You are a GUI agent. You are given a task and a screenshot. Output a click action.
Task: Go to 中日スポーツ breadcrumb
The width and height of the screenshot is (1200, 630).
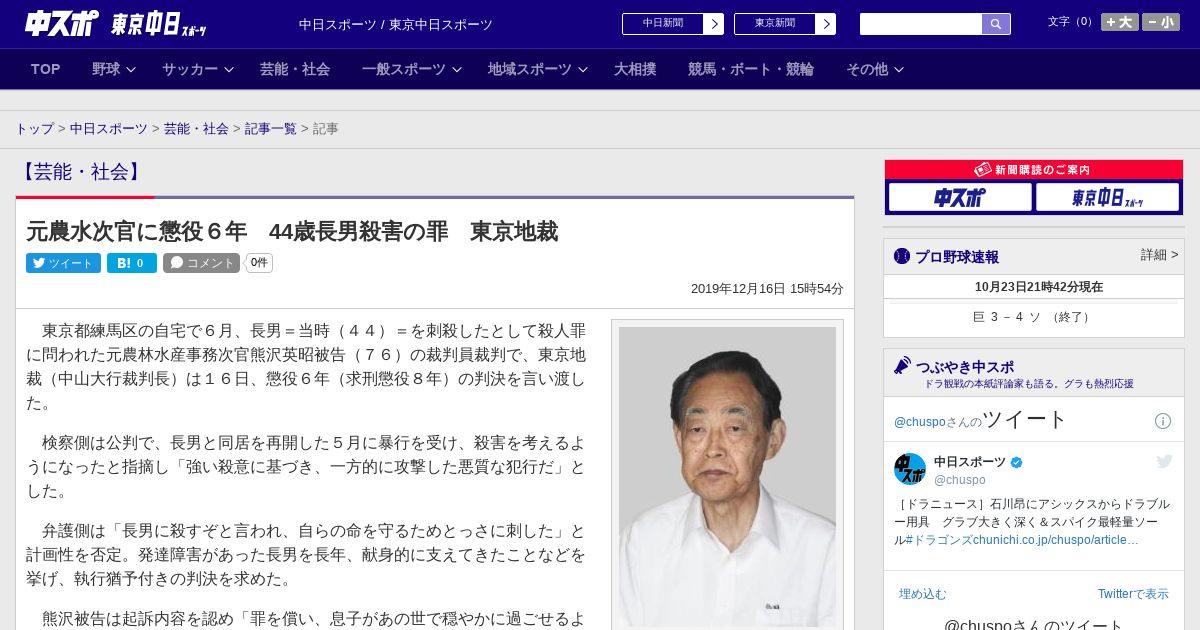point(108,129)
